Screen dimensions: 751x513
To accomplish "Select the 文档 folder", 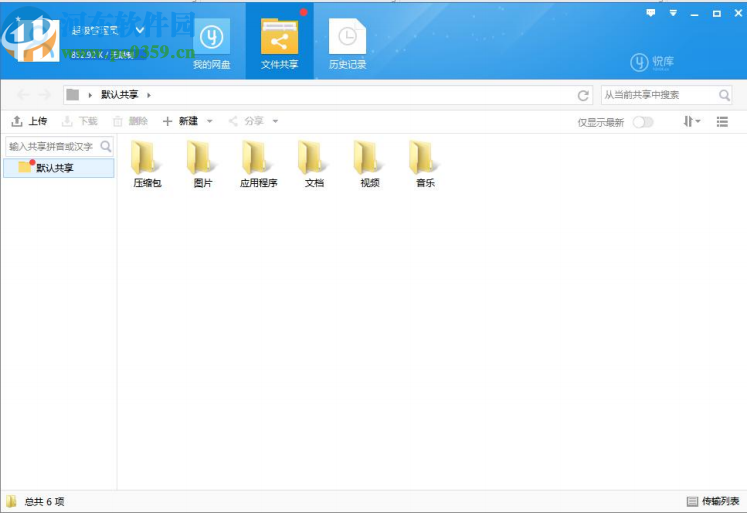I will 314,164.
